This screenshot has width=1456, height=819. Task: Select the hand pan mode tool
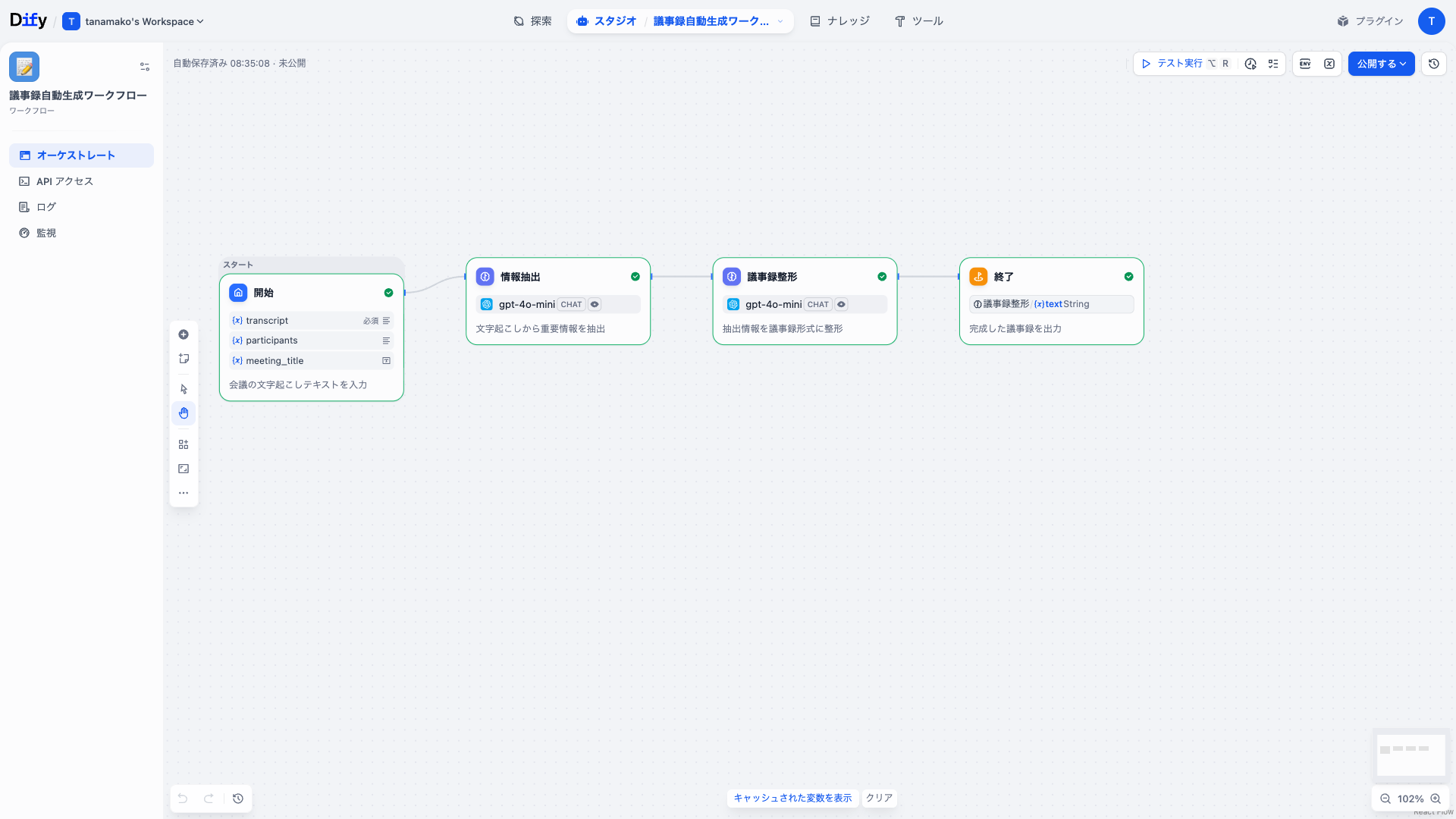pyautogui.click(x=184, y=413)
